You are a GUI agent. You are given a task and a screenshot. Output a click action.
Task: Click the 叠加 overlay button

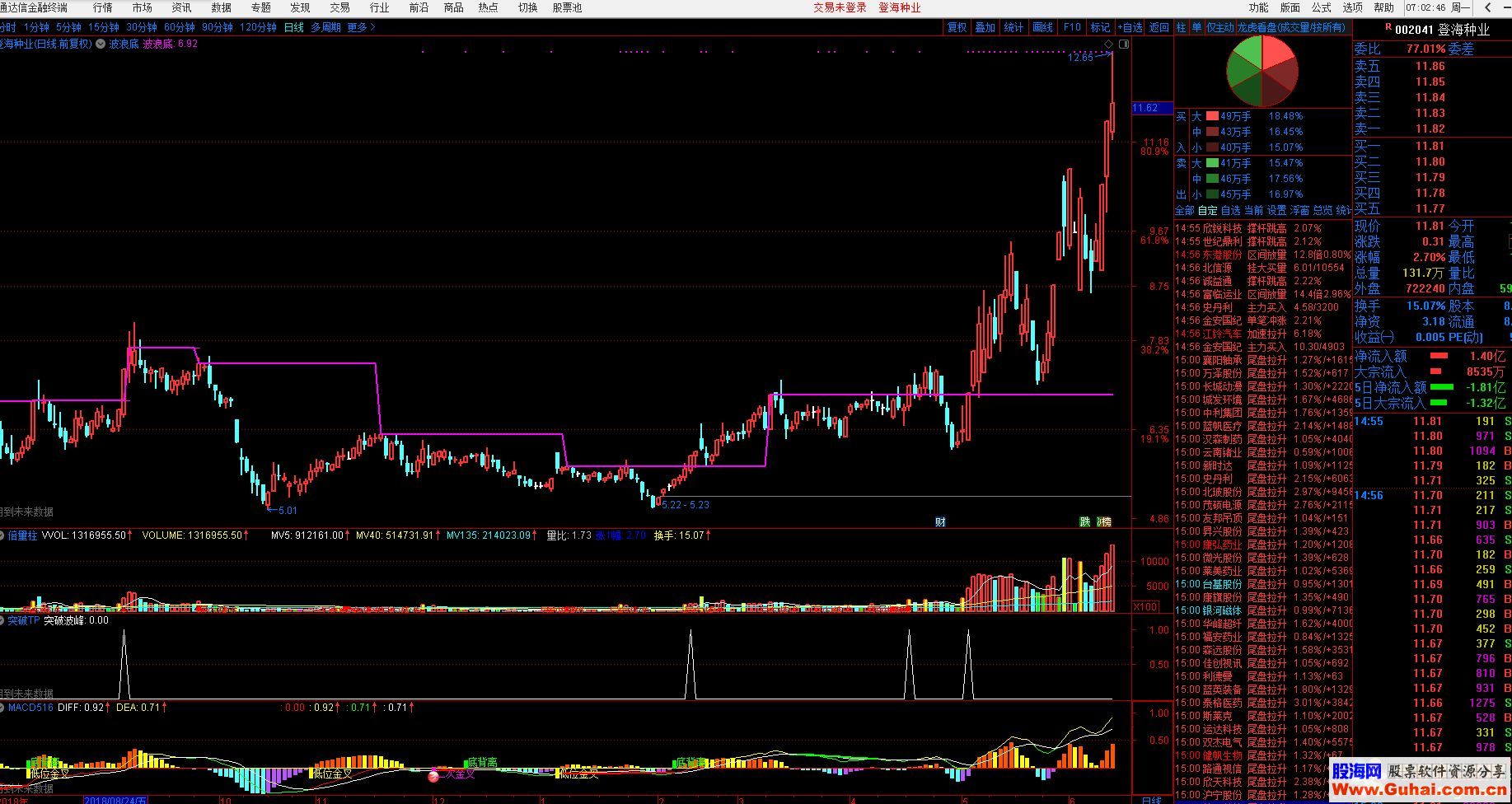pyautogui.click(x=985, y=27)
